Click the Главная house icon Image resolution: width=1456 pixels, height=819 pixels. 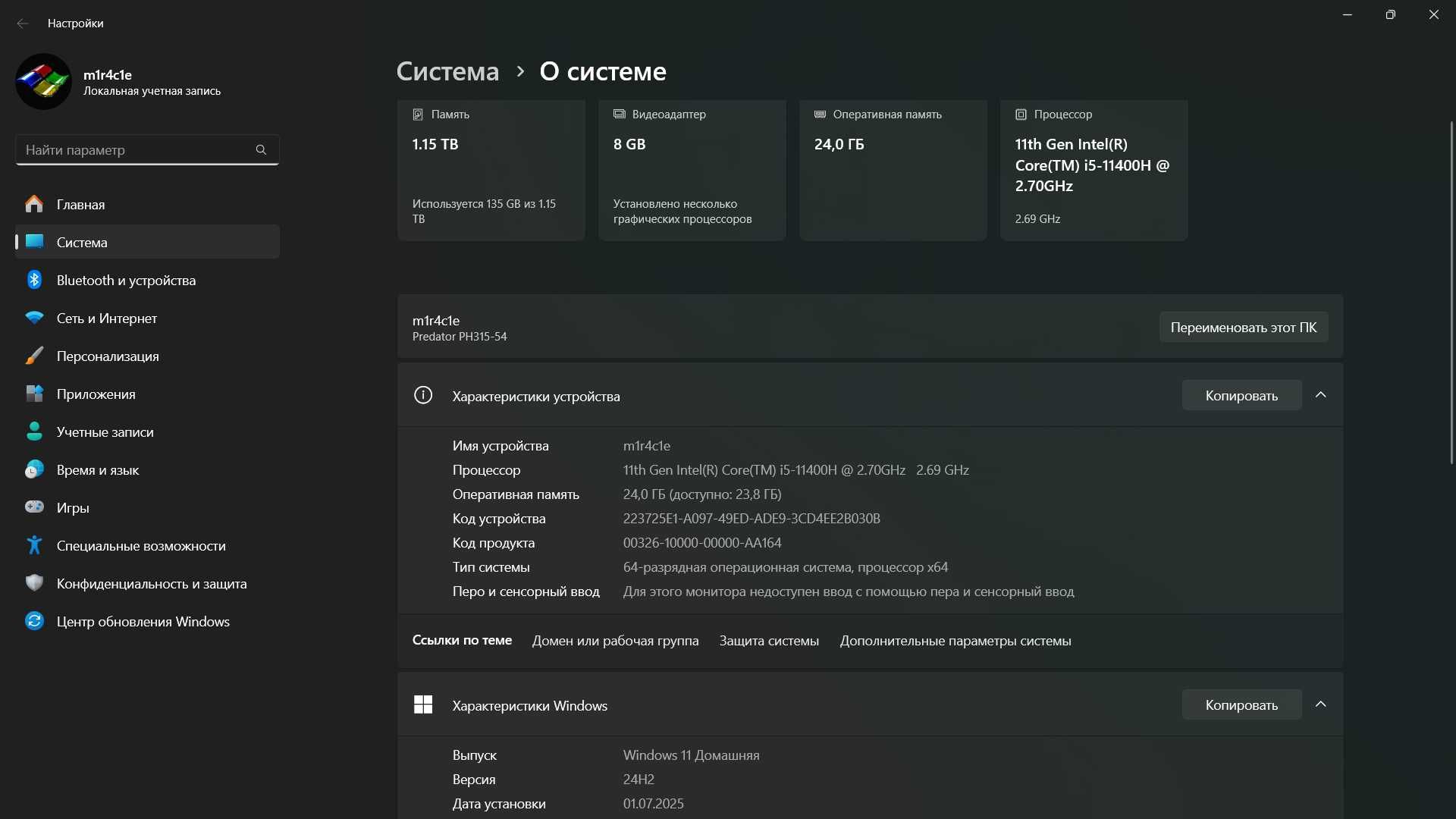pos(34,204)
